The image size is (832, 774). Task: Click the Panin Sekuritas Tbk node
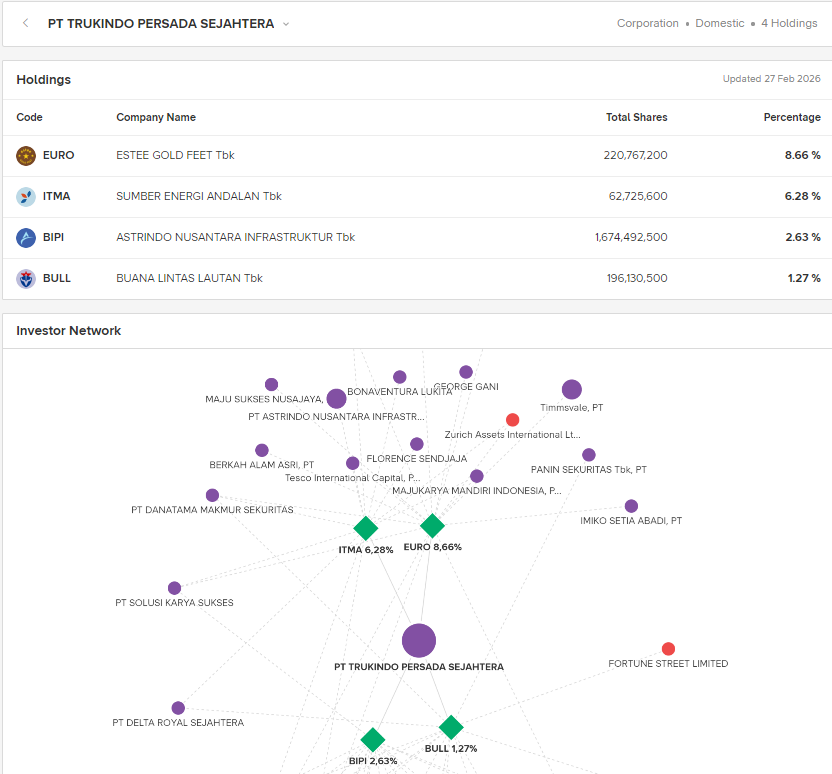coord(589,455)
